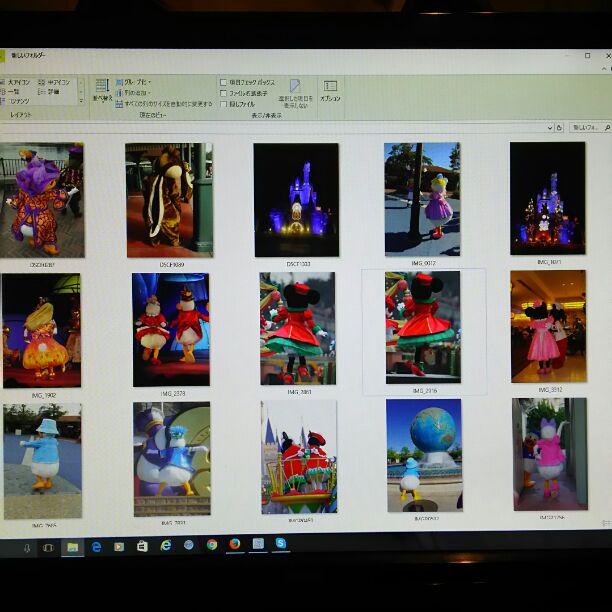The image size is (612, 612).
Task: Switch to Firefox in the taskbar
Action: coord(235,544)
